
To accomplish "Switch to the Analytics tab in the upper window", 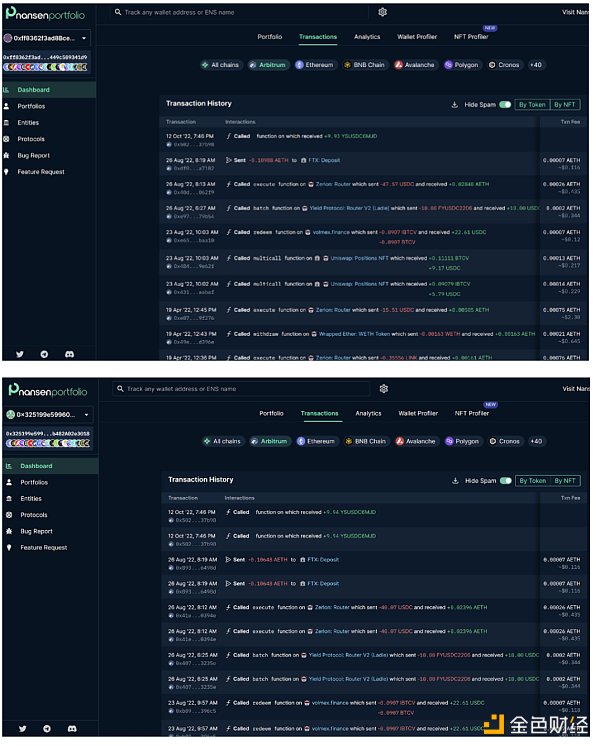I will click(367, 37).
